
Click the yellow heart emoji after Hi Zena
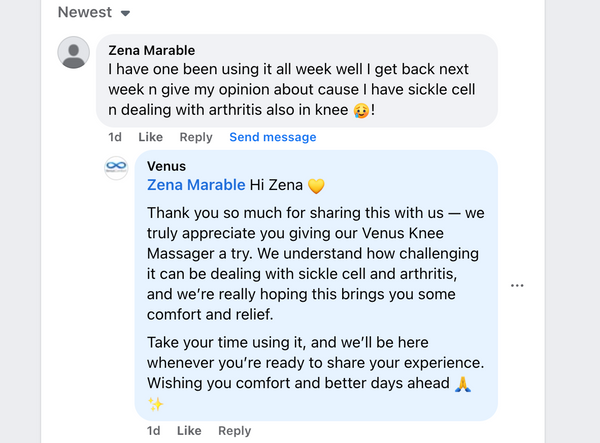coord(316,186)
